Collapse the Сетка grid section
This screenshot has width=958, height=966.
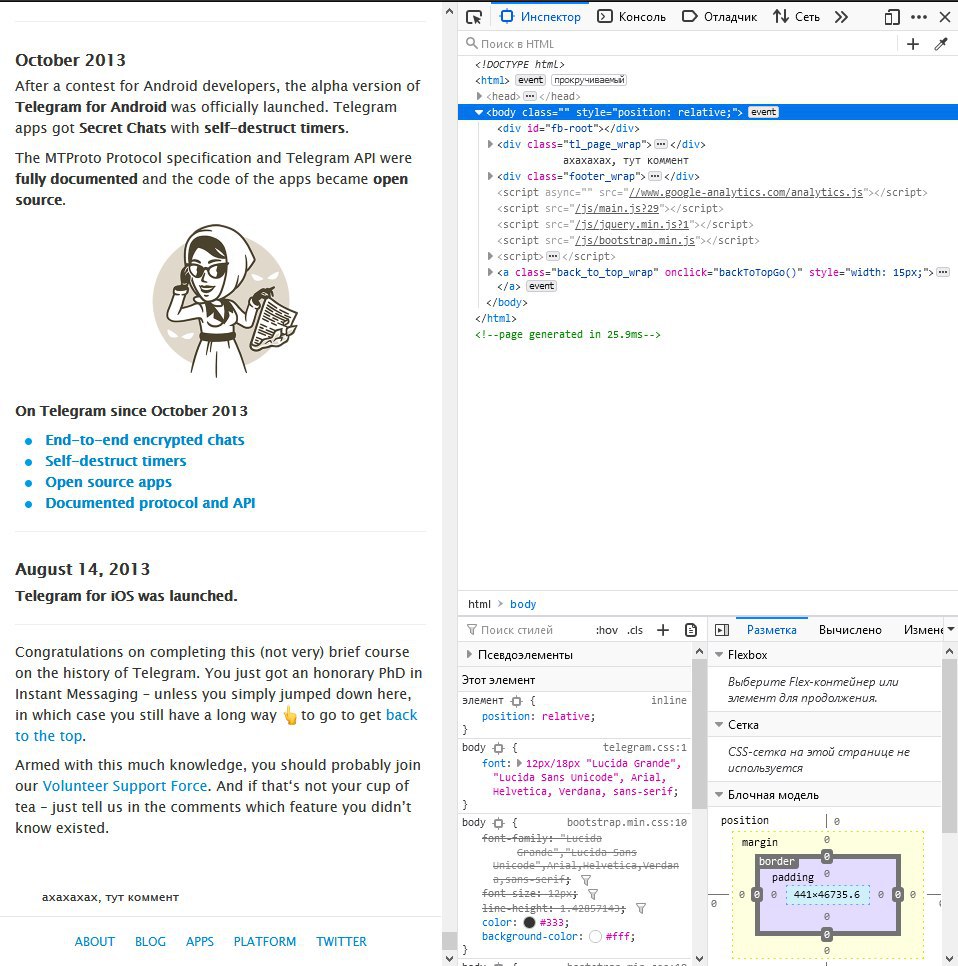pos(718,724)
